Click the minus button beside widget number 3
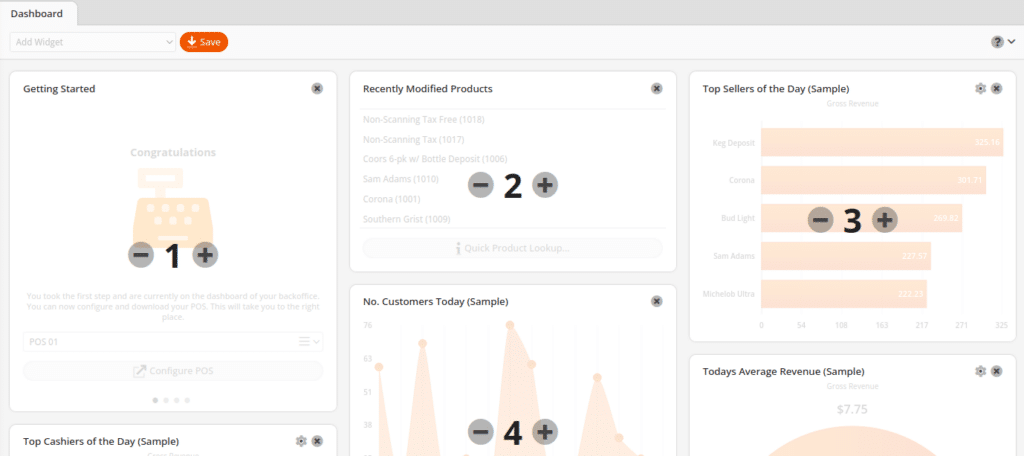The height and width of the screenshot is (456, 1024). pyautogui.click(x=820, y=220)
